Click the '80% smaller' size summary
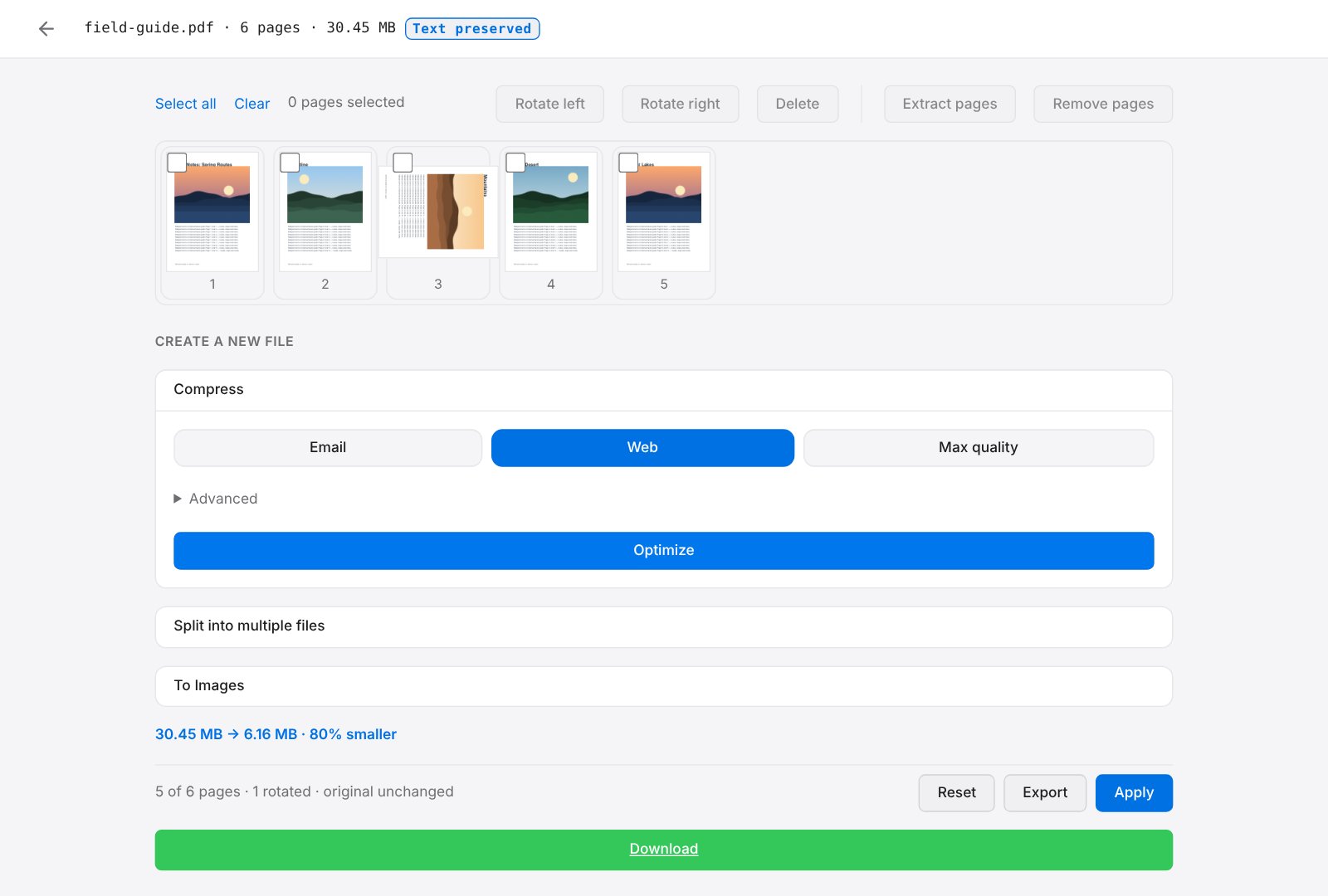Screen dimensions: 1328x896 (x=353, y=734)
